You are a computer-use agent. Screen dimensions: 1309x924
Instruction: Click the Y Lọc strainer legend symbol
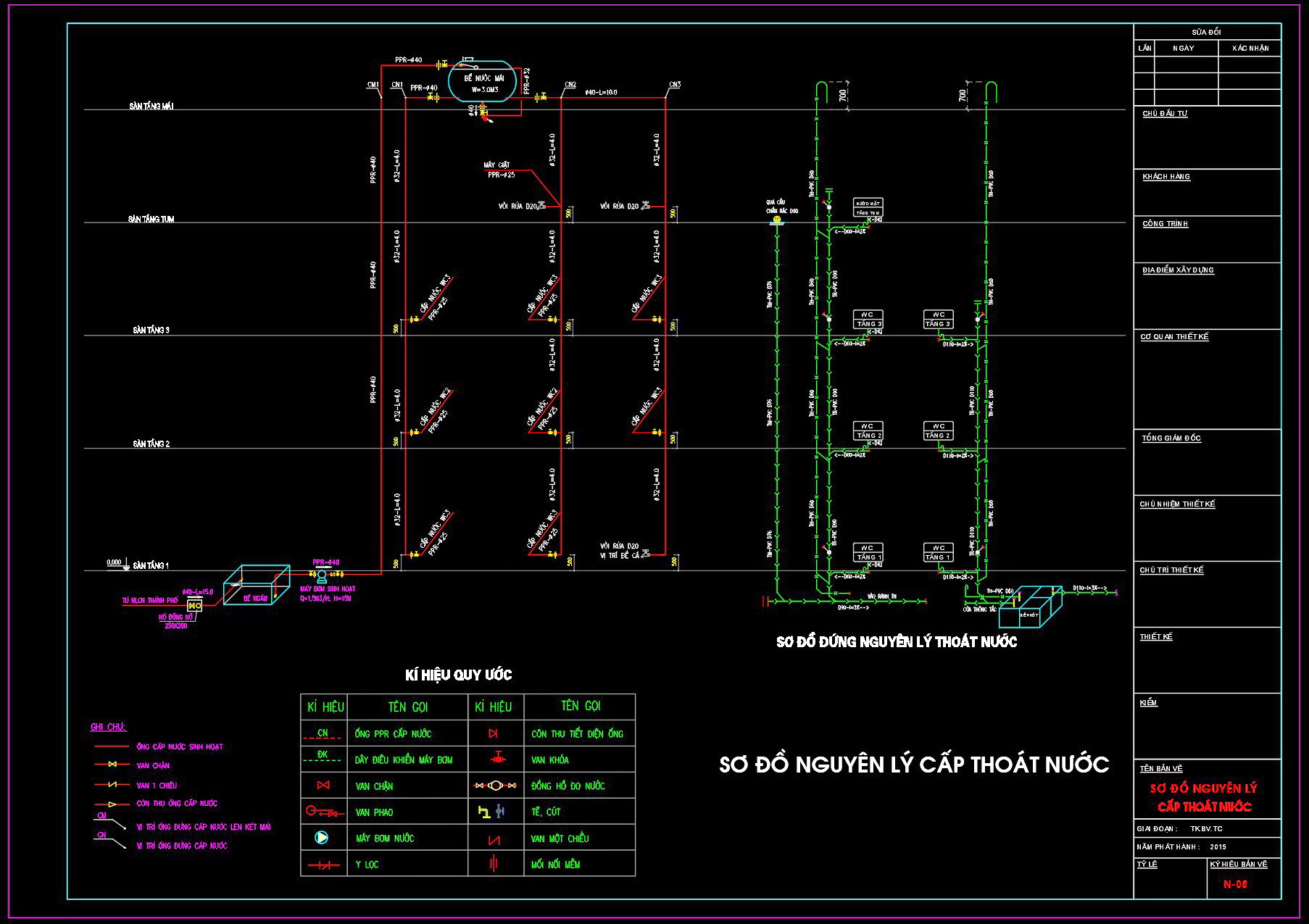(323, 865)
